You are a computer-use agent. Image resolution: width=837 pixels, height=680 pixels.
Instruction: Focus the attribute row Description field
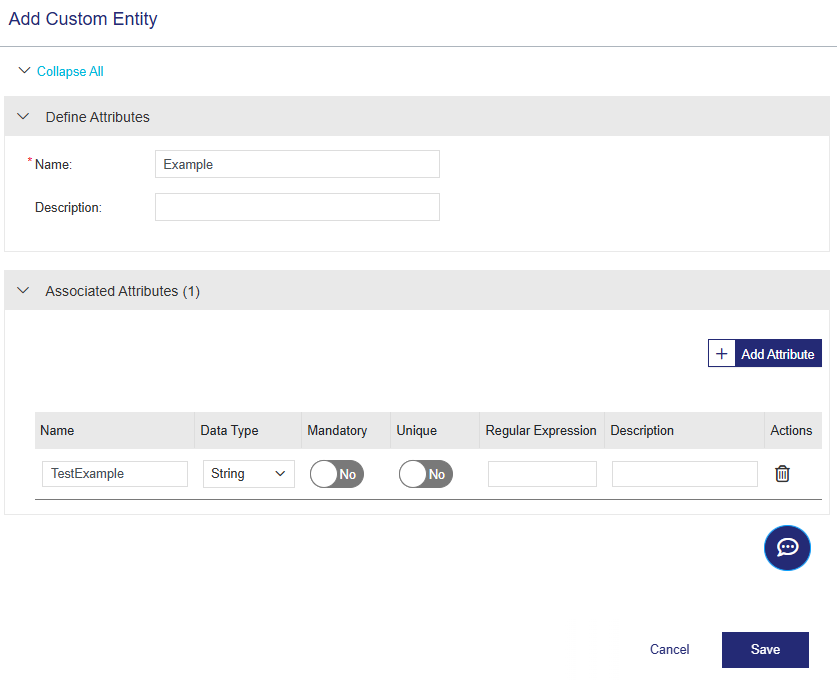click(685, 474)
